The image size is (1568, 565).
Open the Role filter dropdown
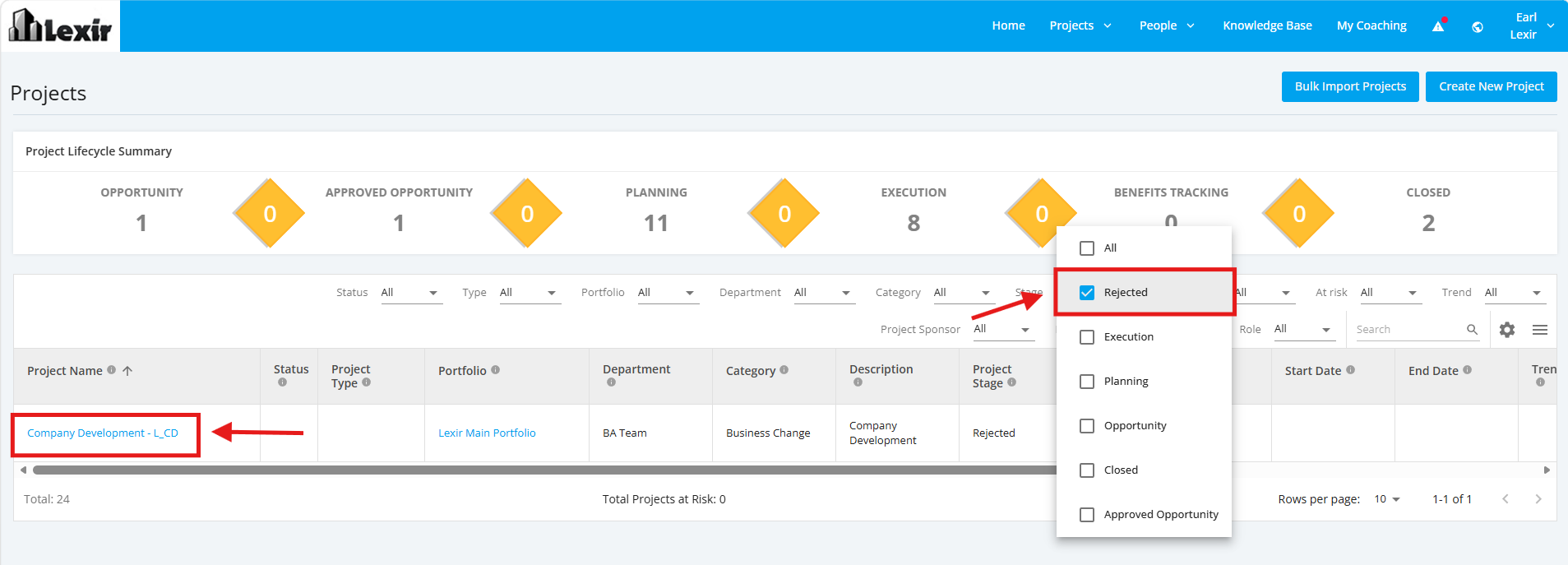coord(1304,329)
